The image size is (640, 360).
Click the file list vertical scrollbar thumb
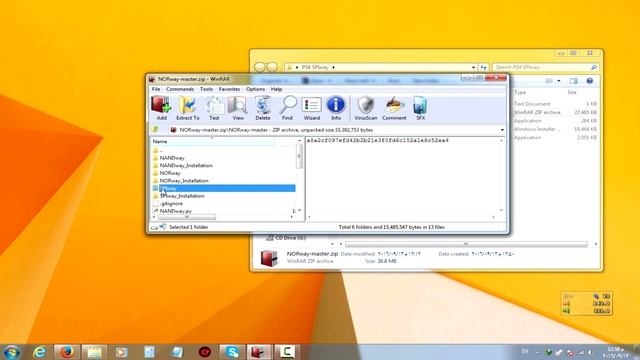coord(299,156)
